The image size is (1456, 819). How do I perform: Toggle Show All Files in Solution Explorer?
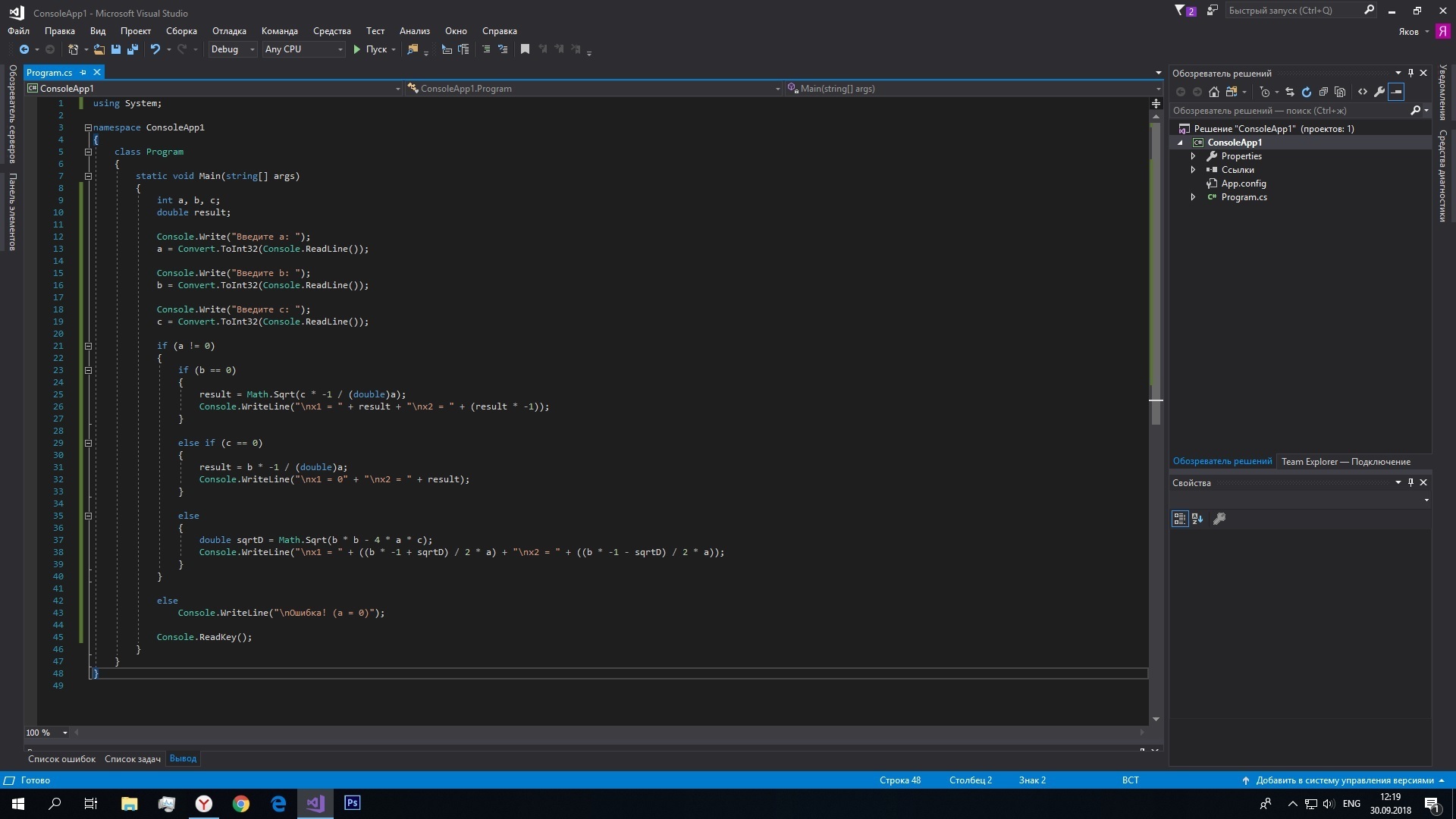[1340, 92]
